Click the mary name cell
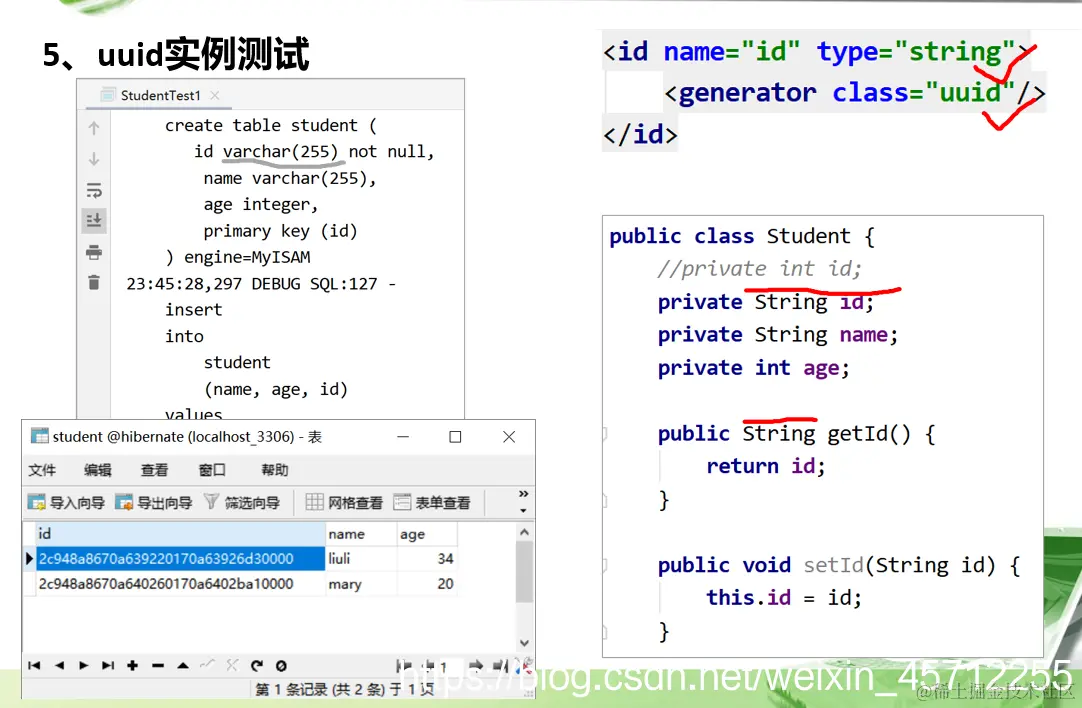Viewport: 1082px width, 708px height. coord(361,584)
